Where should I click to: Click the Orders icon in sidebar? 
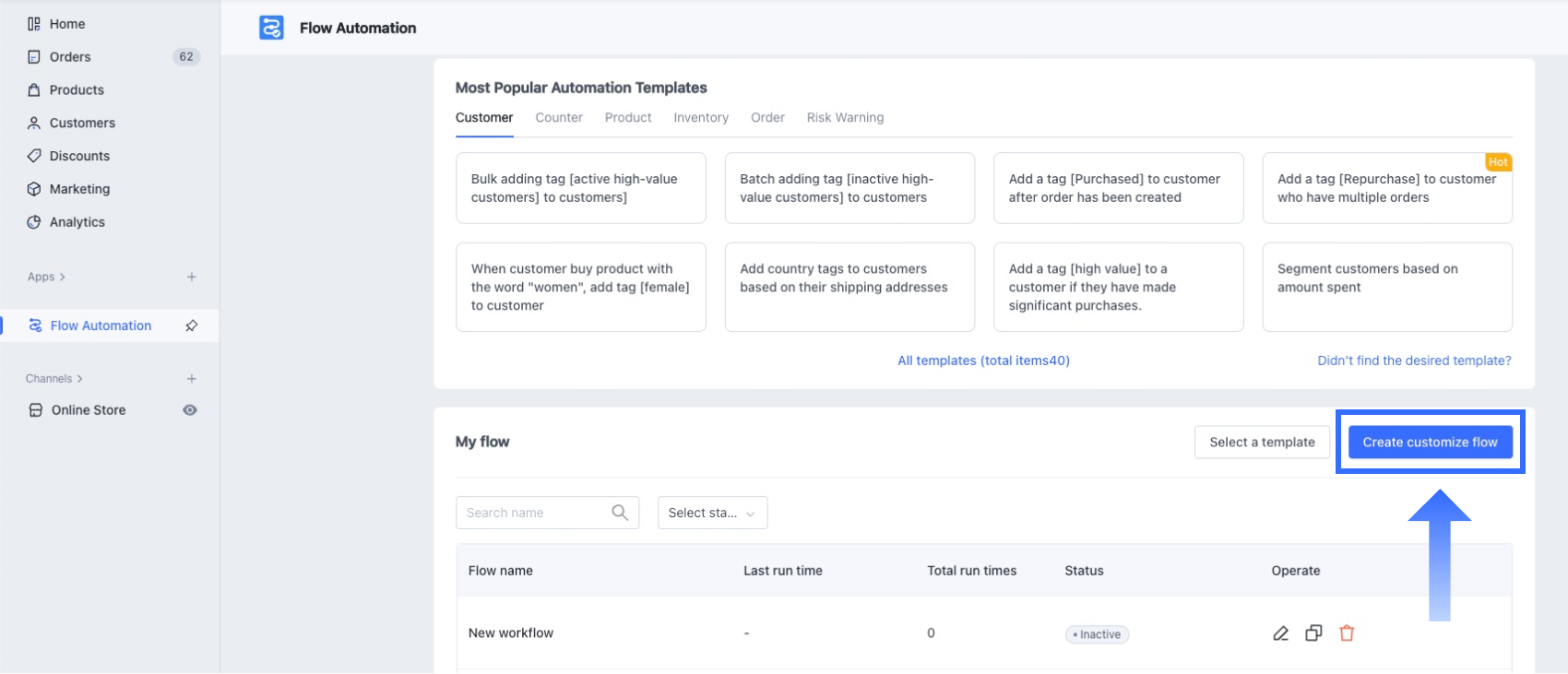click(34, 57)
